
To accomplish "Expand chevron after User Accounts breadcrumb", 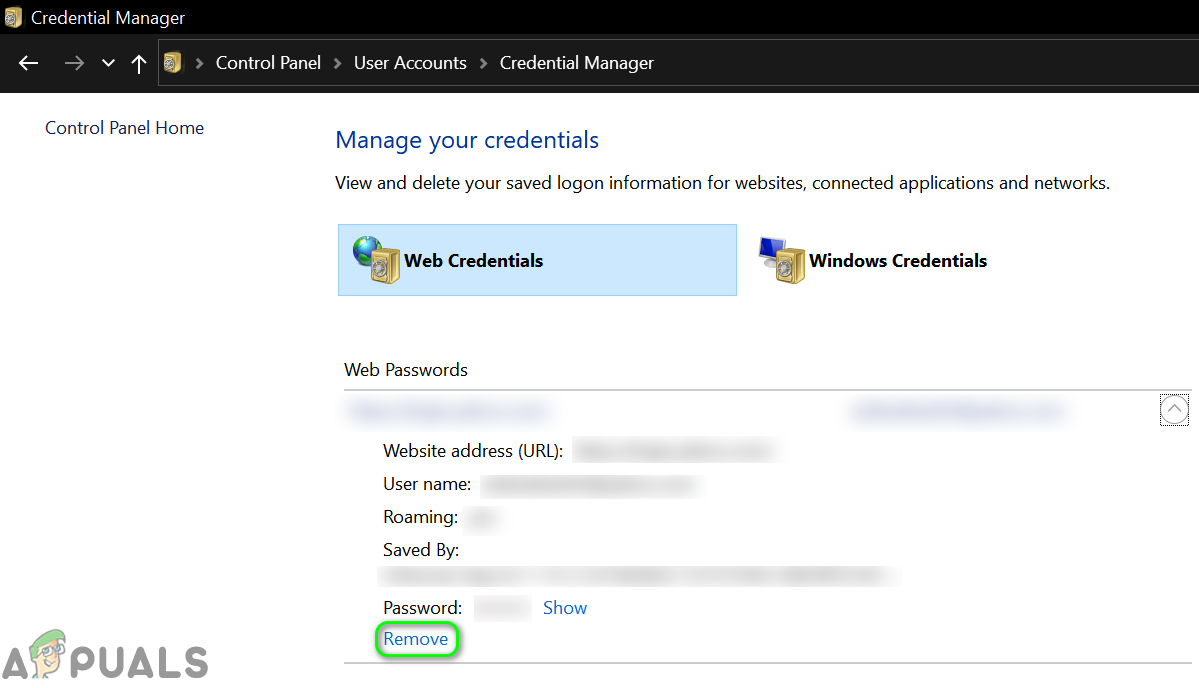I will tap(484, 63).
